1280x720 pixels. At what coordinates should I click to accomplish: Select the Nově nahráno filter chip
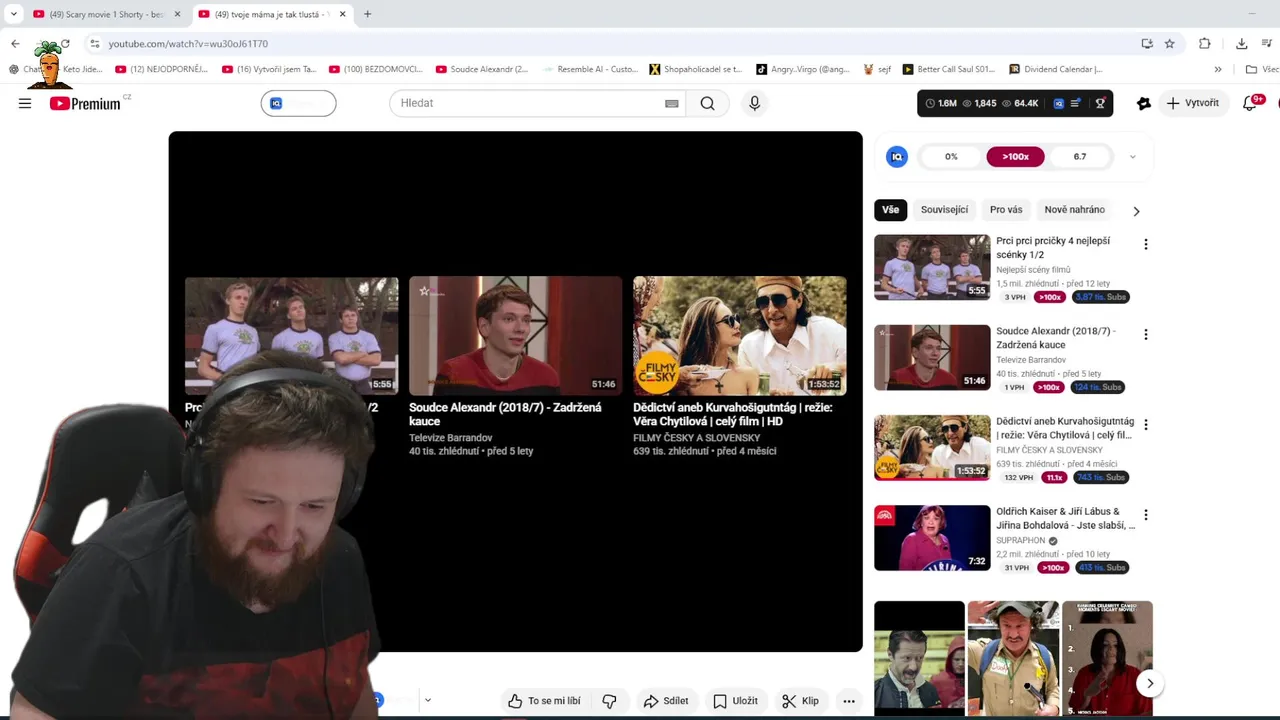coord(1074,210)
